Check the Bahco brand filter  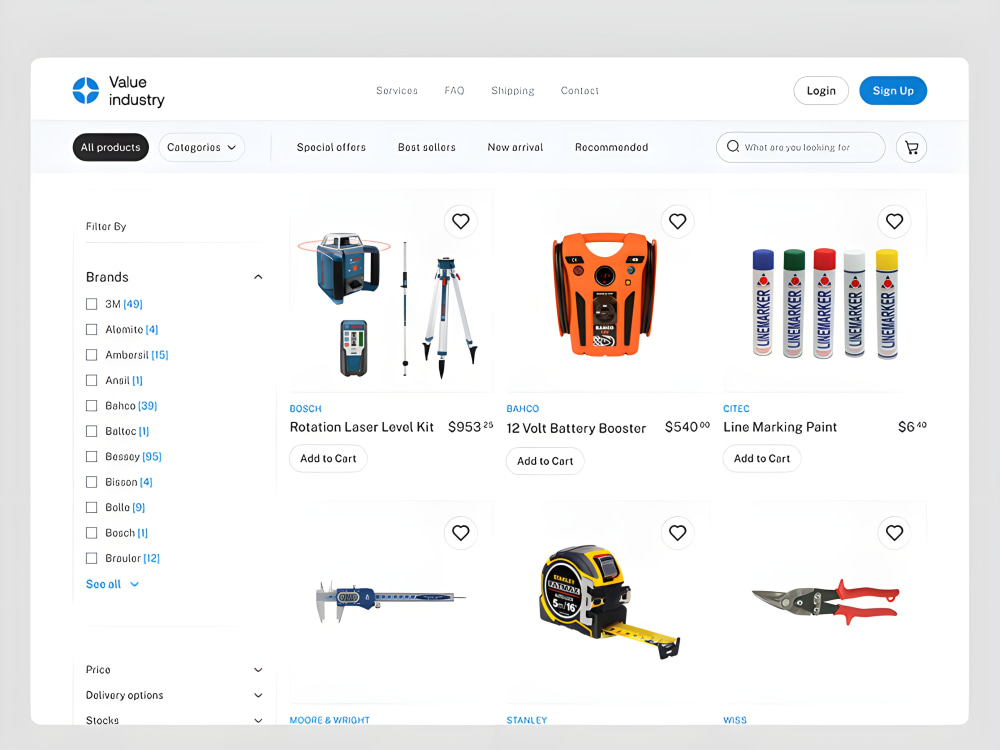[x=92, y=406]
